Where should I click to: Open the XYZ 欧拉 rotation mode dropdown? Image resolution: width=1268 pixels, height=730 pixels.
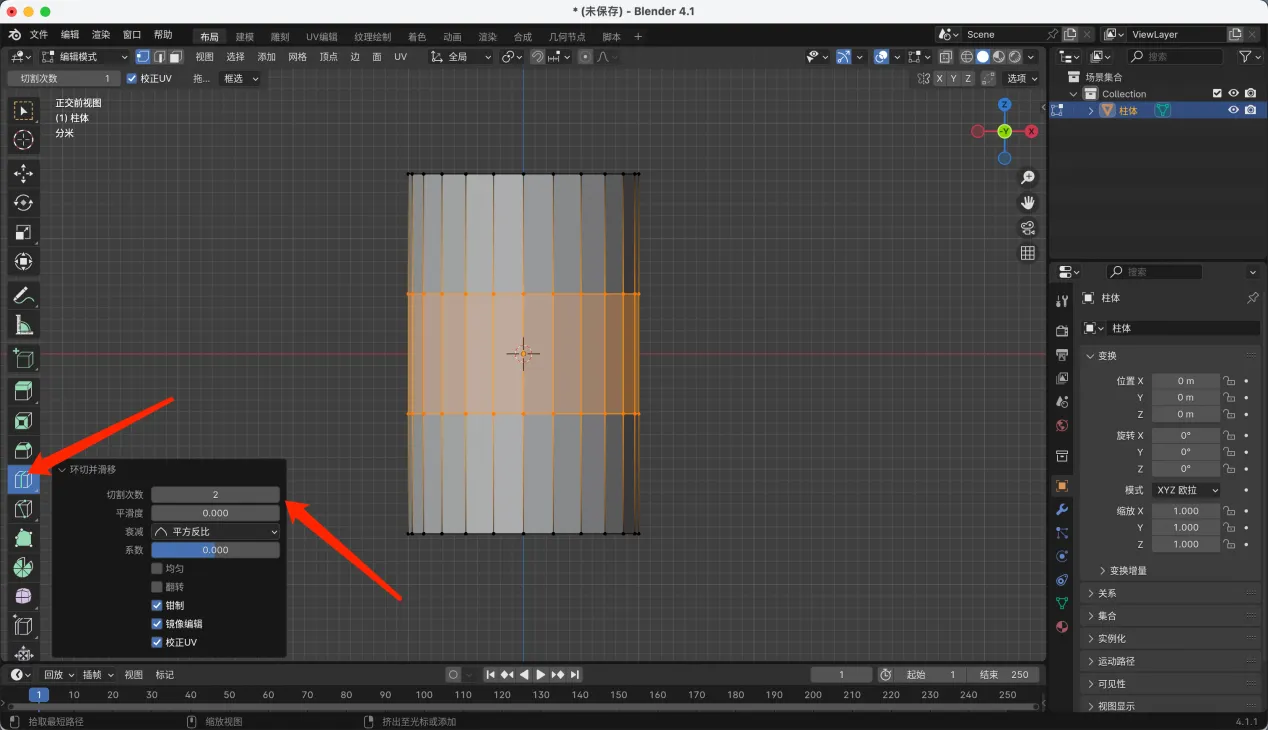(x=1186, y=490)
